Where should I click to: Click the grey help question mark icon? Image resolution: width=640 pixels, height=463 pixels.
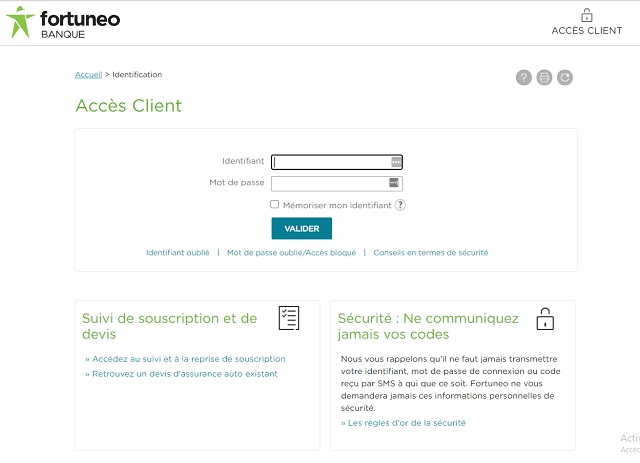coord(524,78)
